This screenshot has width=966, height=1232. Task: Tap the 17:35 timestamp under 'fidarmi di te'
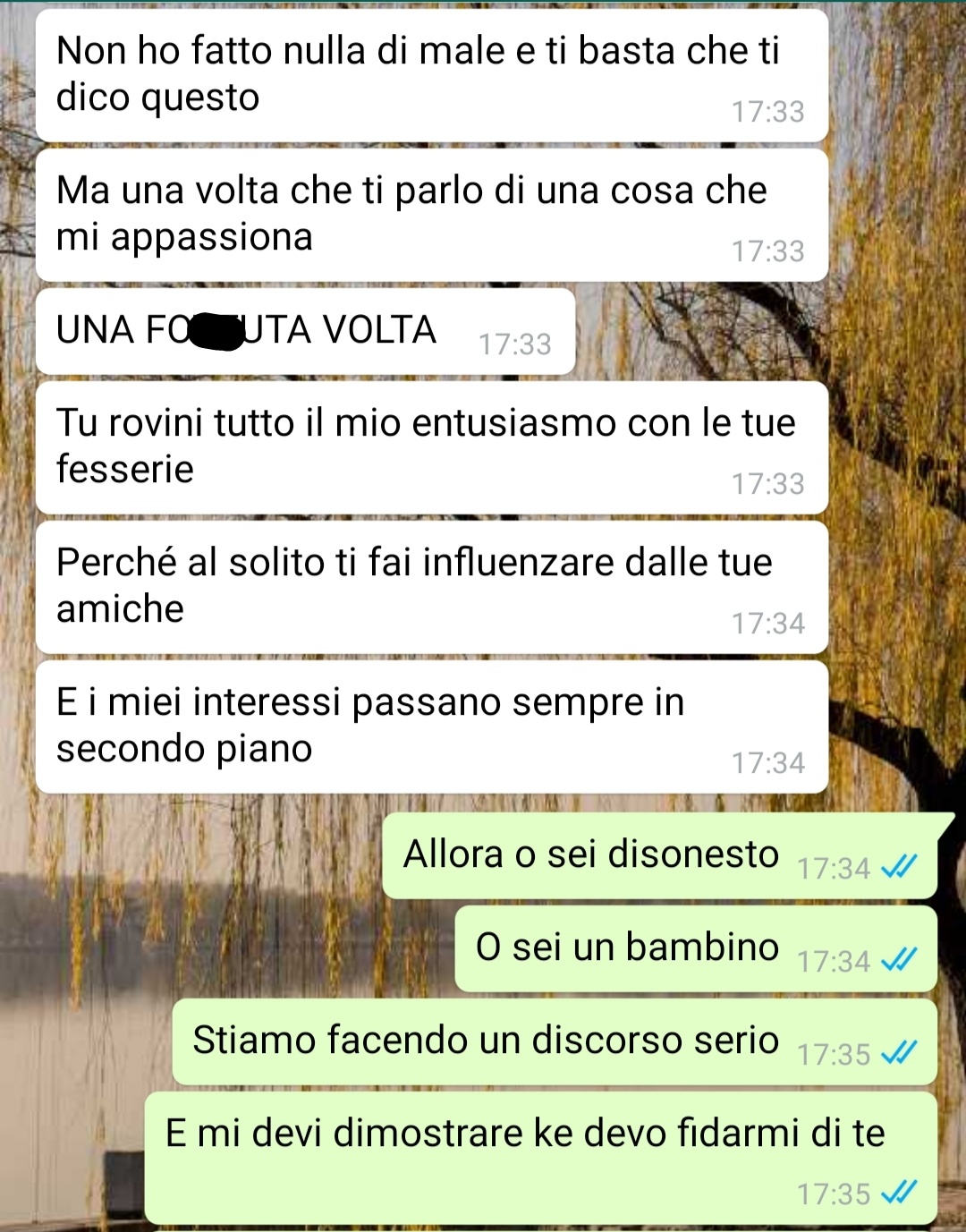[x=834, y=1194]
